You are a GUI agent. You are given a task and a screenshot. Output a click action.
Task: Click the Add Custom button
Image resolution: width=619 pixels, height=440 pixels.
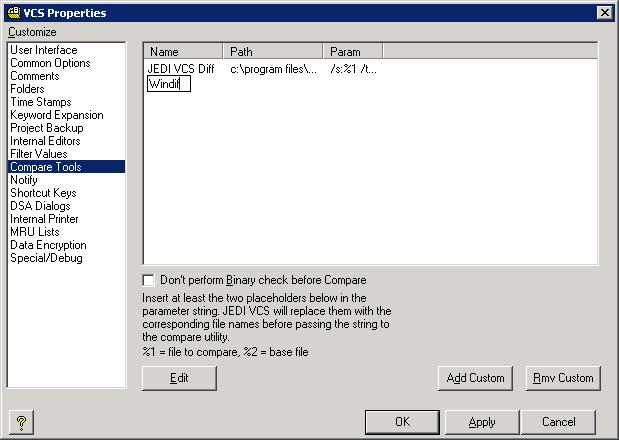[475, 378]
